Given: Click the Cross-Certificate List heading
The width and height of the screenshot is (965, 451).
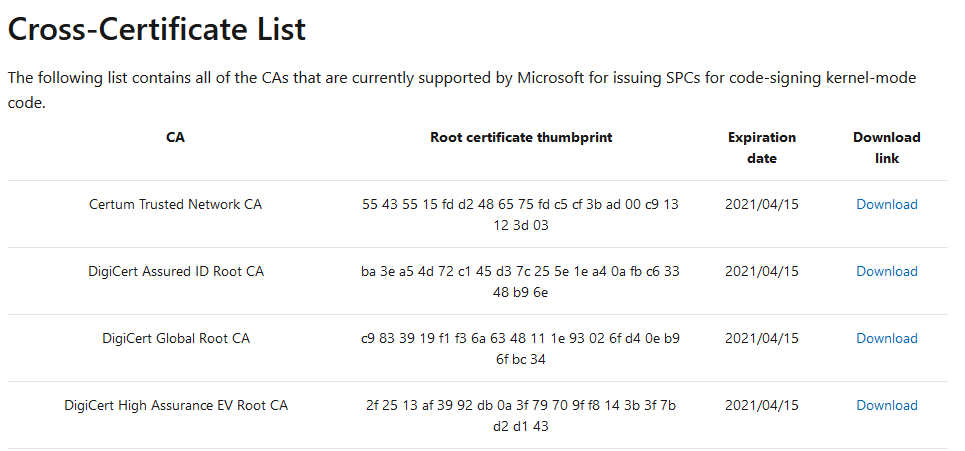Looking at the screenshot, I should [157, 29].
